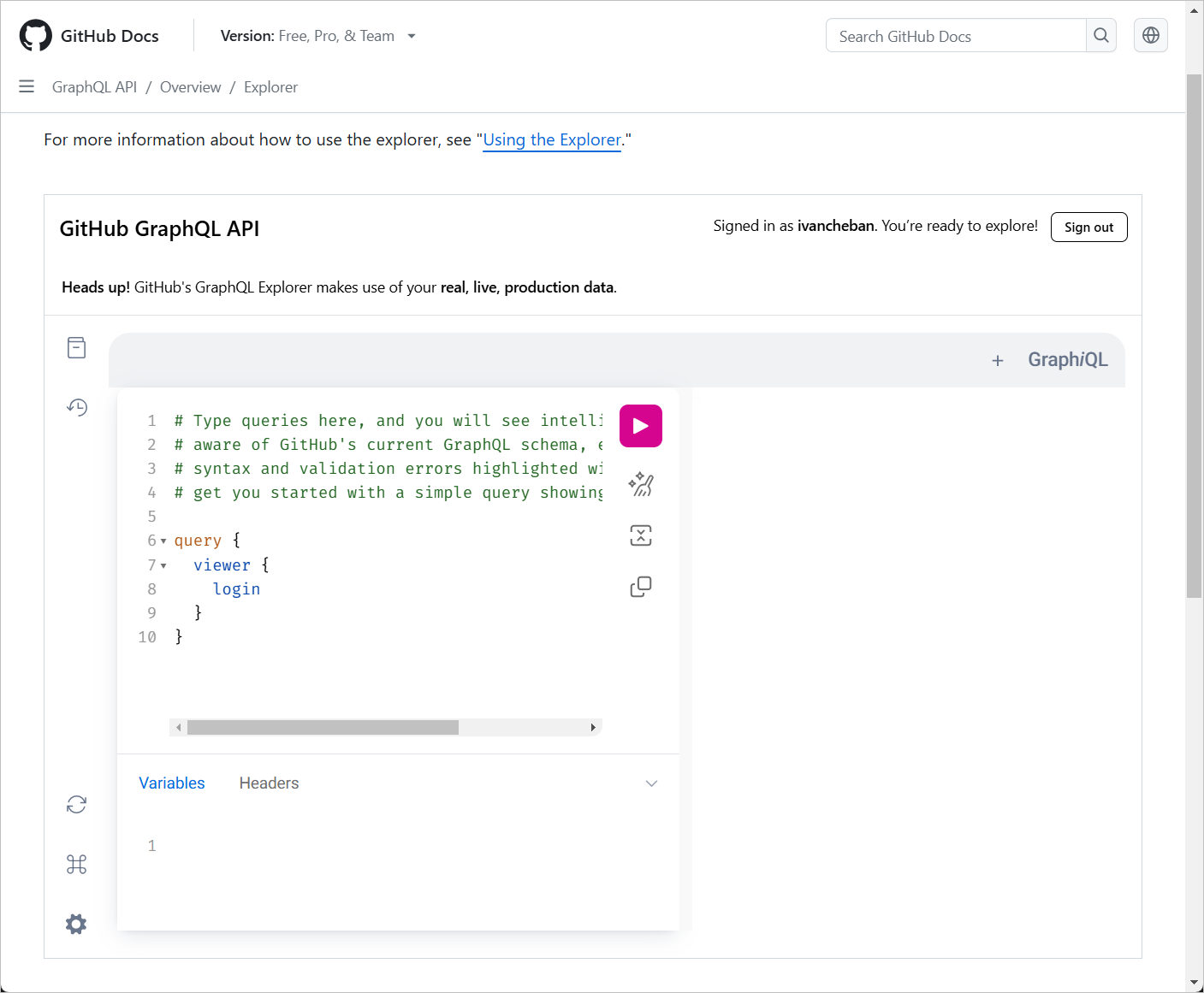This screenshot has height=993, width=1204.
Task: Click the prettify query icon
Action: pyautogui.click(x=640, y=485)
